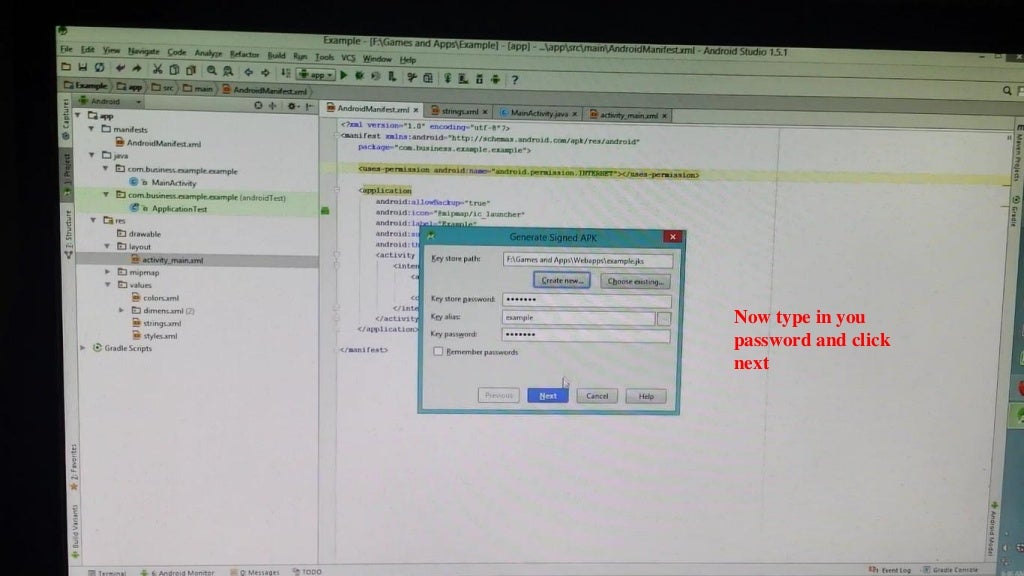Click the Attach debugger to process icon
The width and height of the screenshot is (1024, 576).
392,76
